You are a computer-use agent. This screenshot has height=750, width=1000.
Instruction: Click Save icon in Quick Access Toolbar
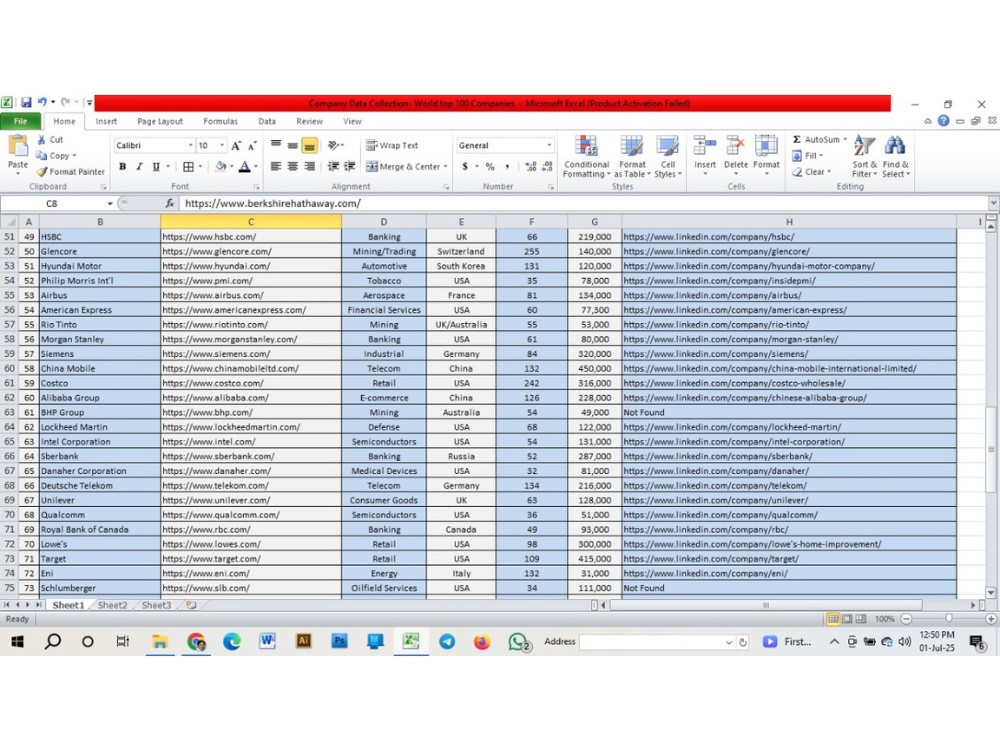[x=26, y=102]
